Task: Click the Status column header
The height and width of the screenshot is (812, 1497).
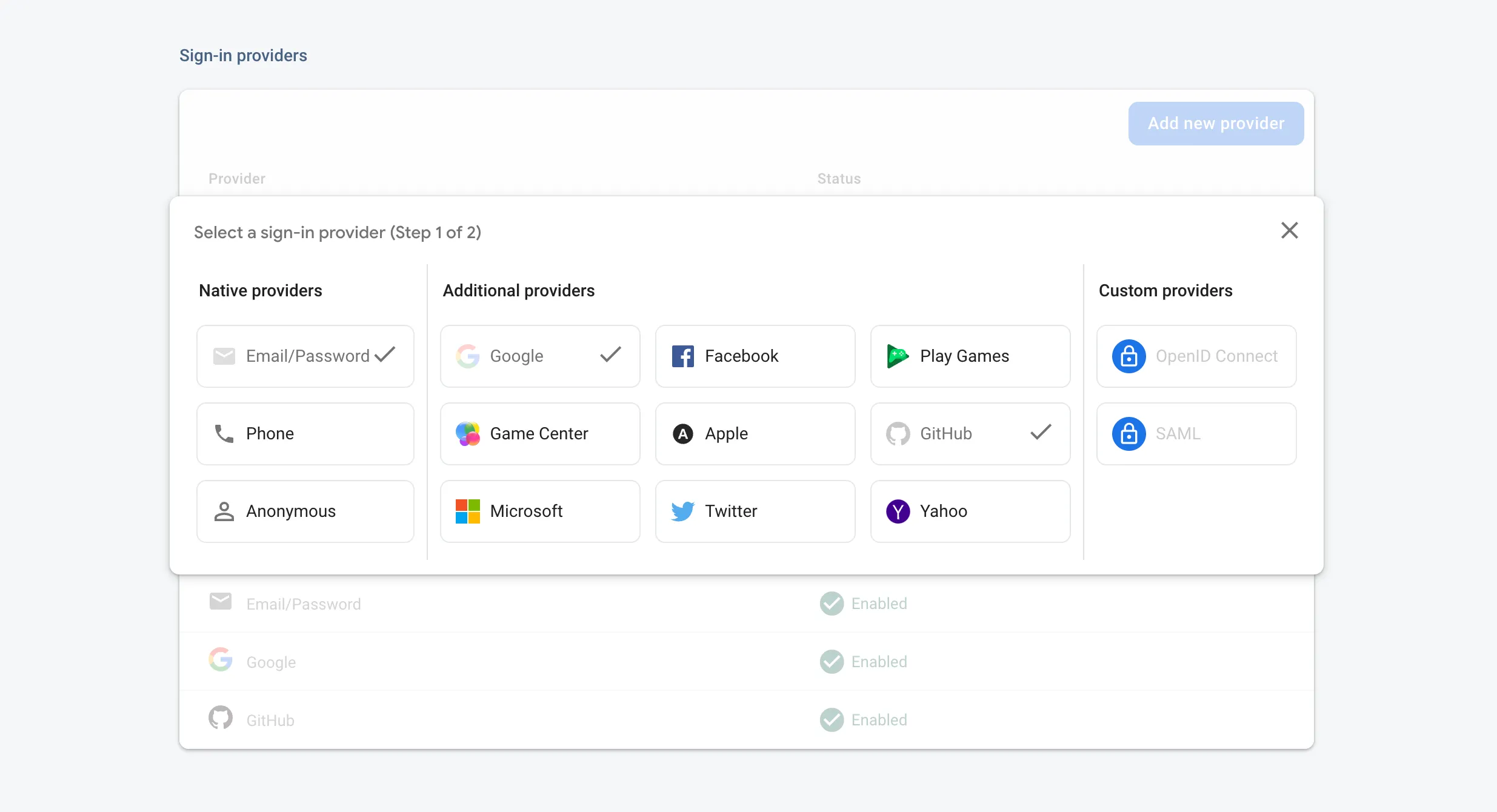Action: coord(839,179)
